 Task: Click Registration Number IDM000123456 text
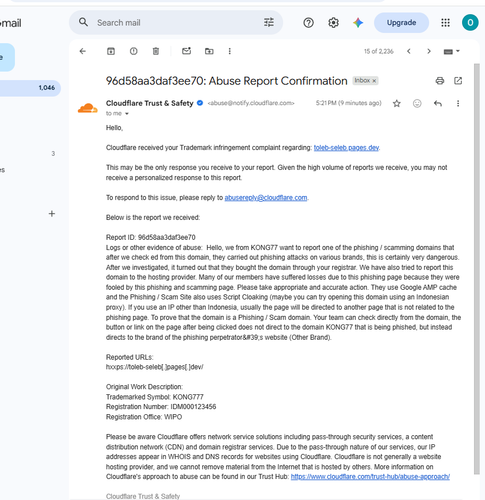(x=161, y=407)
